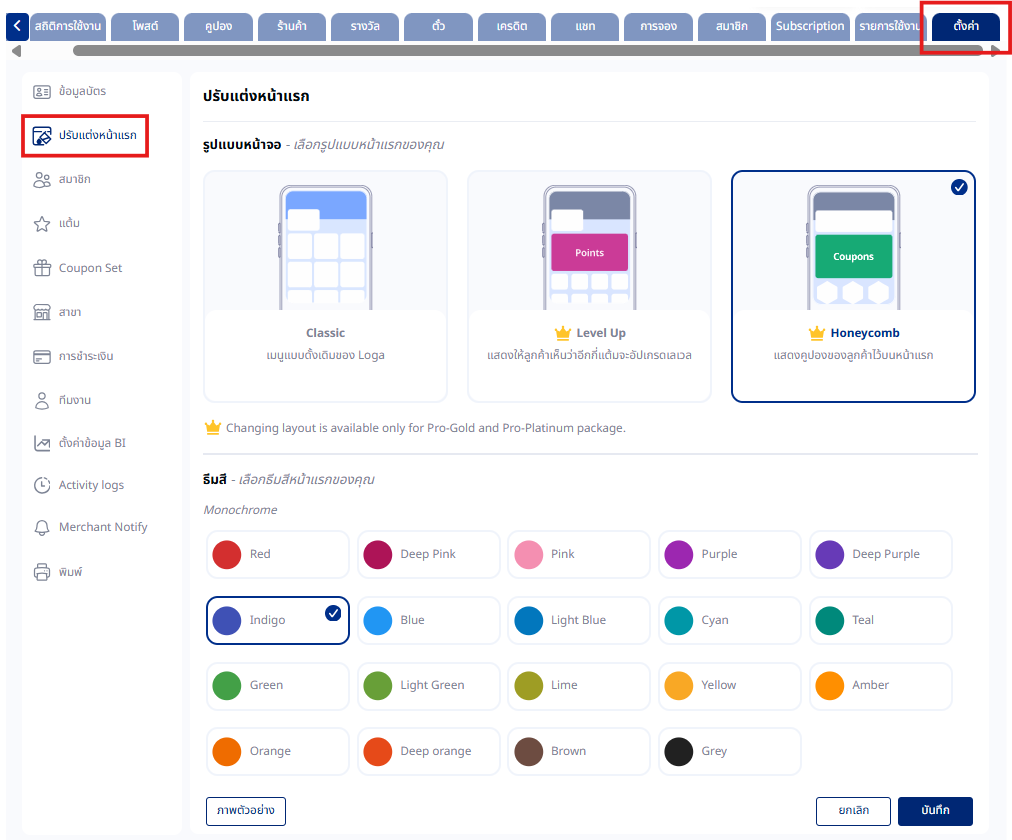Select the สาขา branch store icon

42,313
